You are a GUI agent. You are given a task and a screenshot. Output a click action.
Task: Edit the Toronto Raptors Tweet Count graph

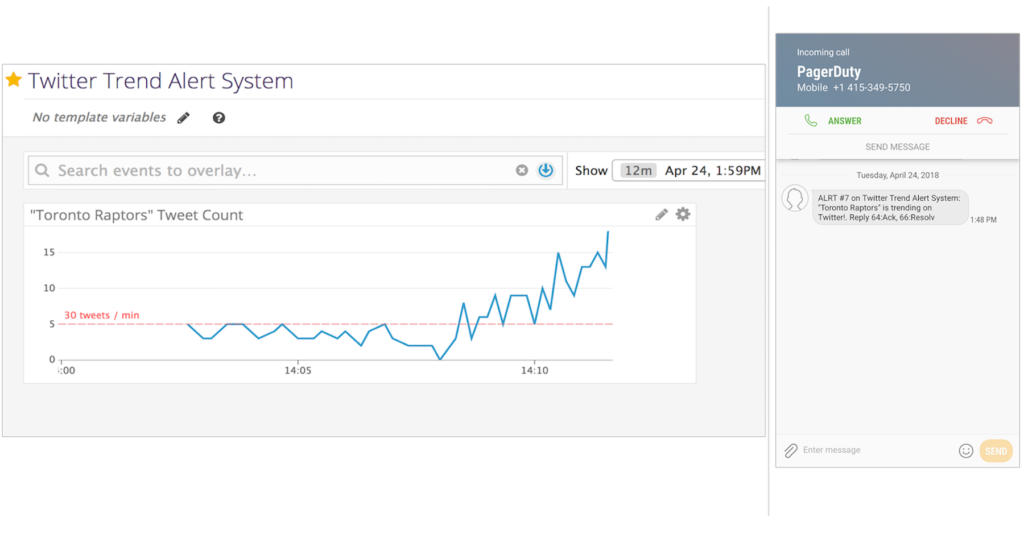tap(661, 214)
